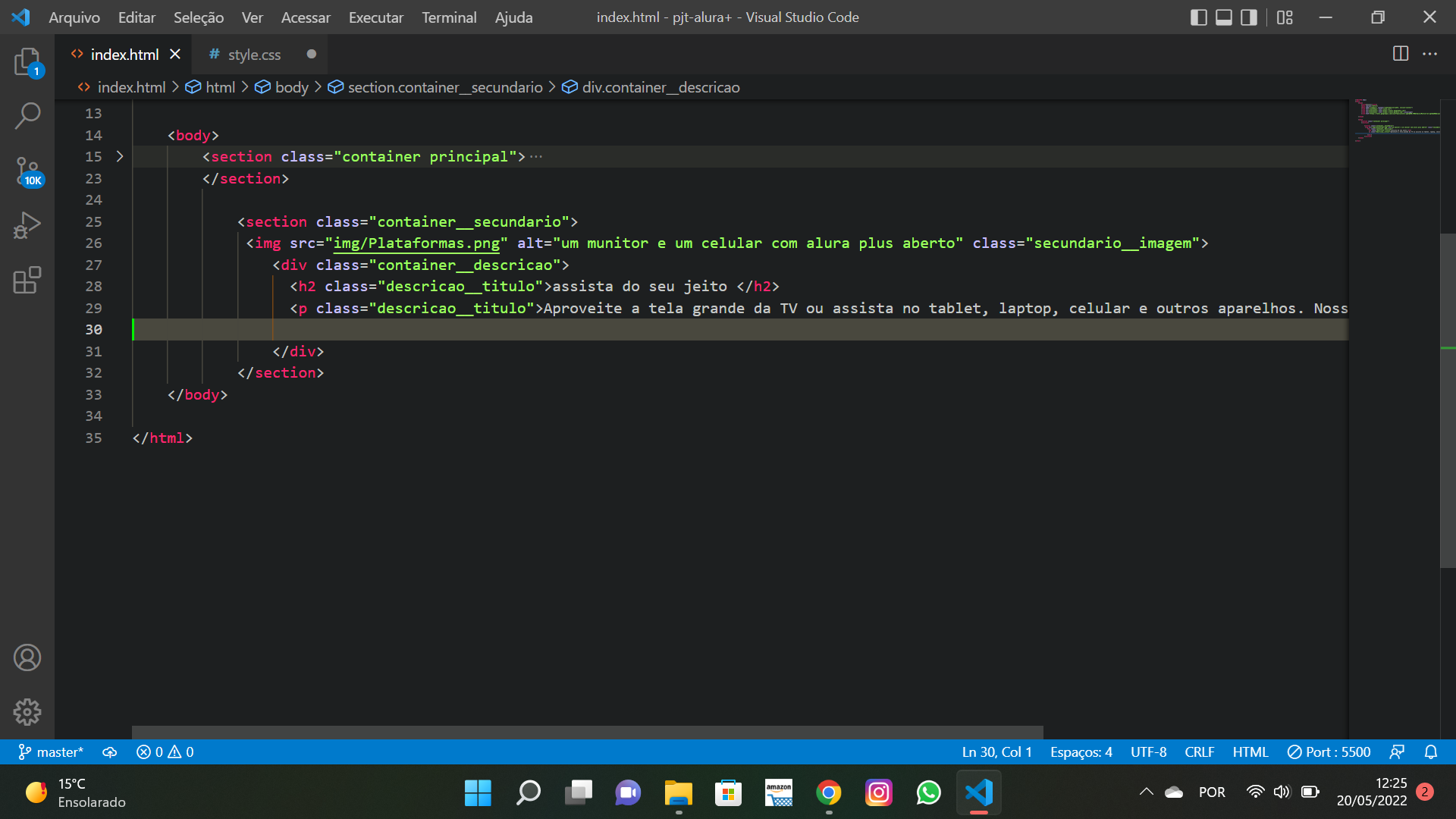Show hidden system tray icons chevron
The width and height of the screenshot is (1456, 819).
tap(1147, 792)
